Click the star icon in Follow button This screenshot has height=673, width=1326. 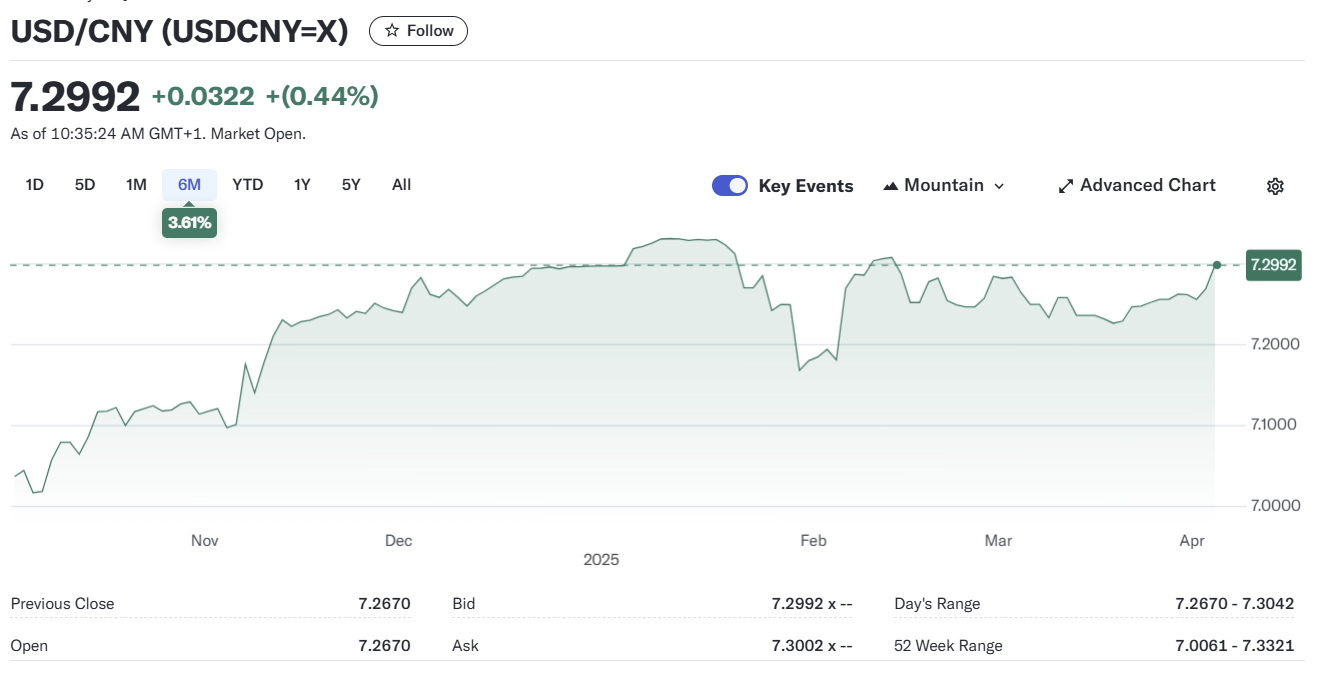click(392, 31)
